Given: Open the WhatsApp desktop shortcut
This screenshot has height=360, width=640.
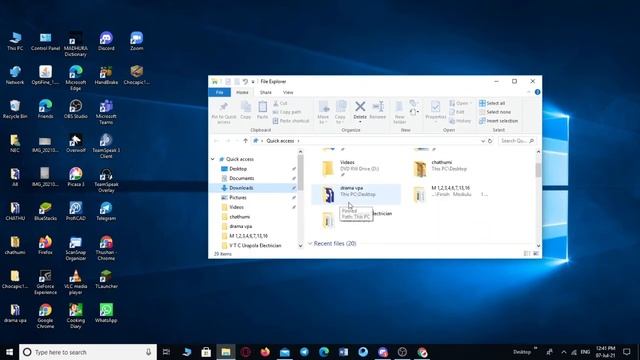Looking at the screenshot, I should coord(106,313).
